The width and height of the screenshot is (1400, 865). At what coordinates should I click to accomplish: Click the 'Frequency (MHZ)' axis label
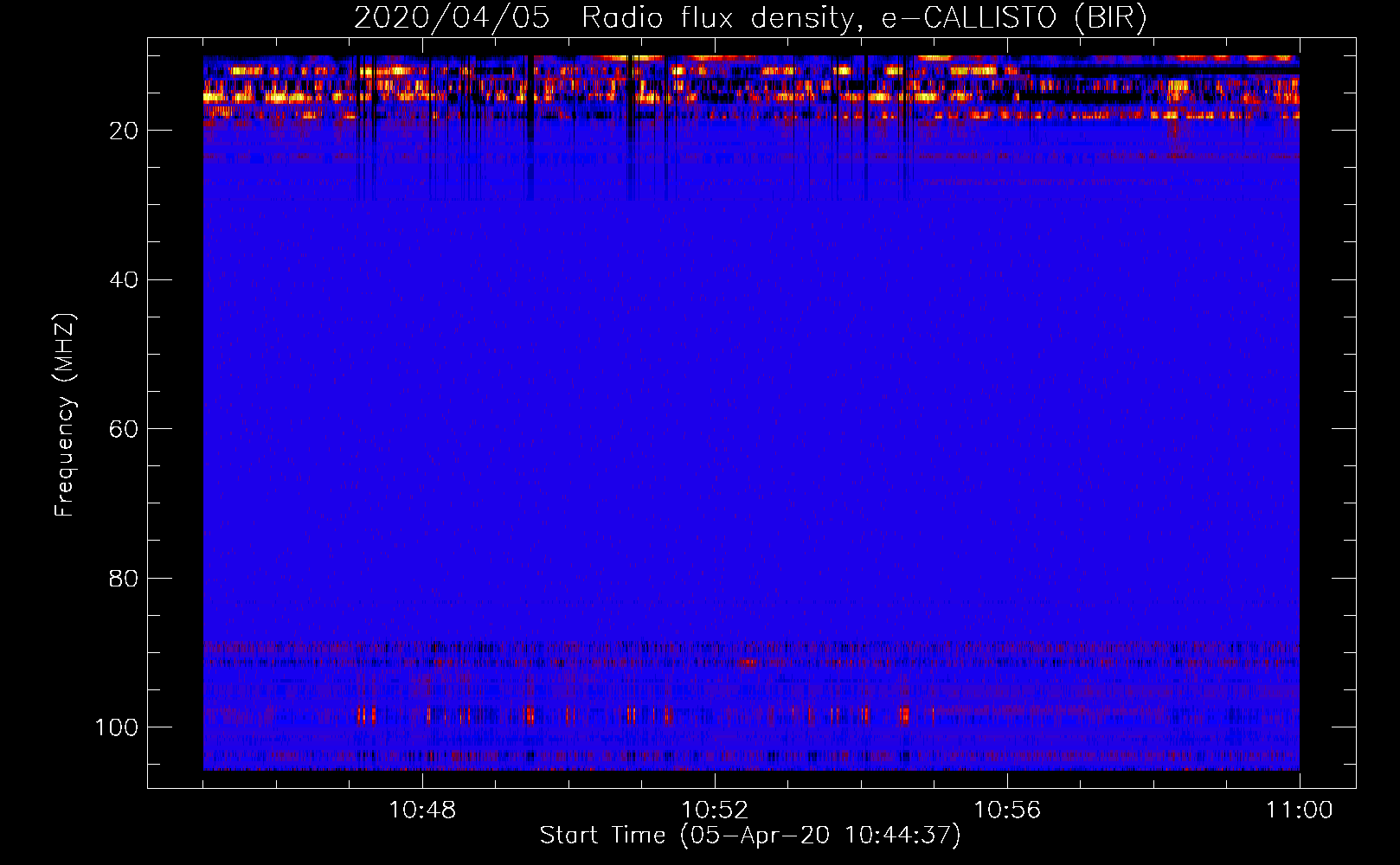65,415
